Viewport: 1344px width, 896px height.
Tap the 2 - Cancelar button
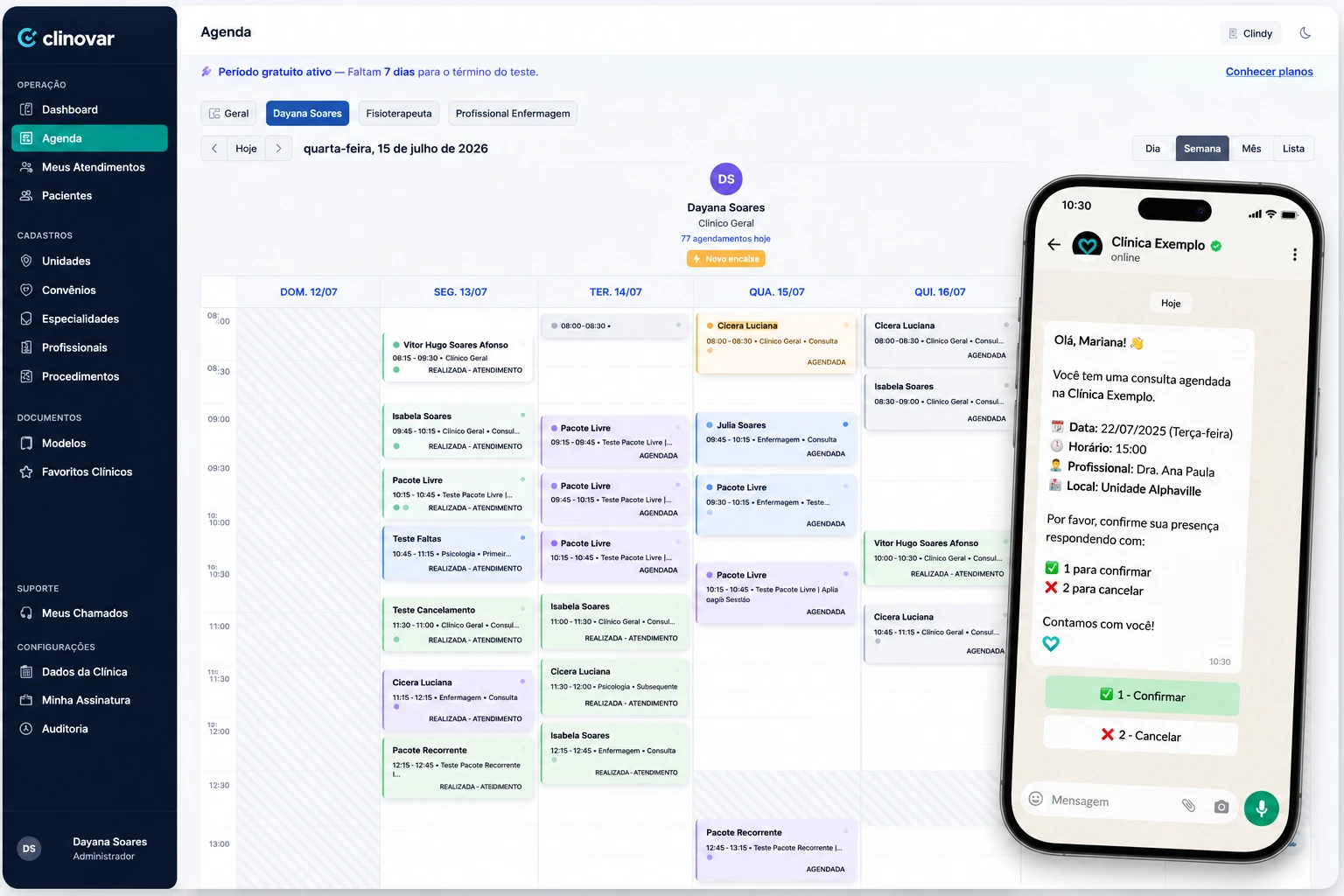coord(1141,736)
